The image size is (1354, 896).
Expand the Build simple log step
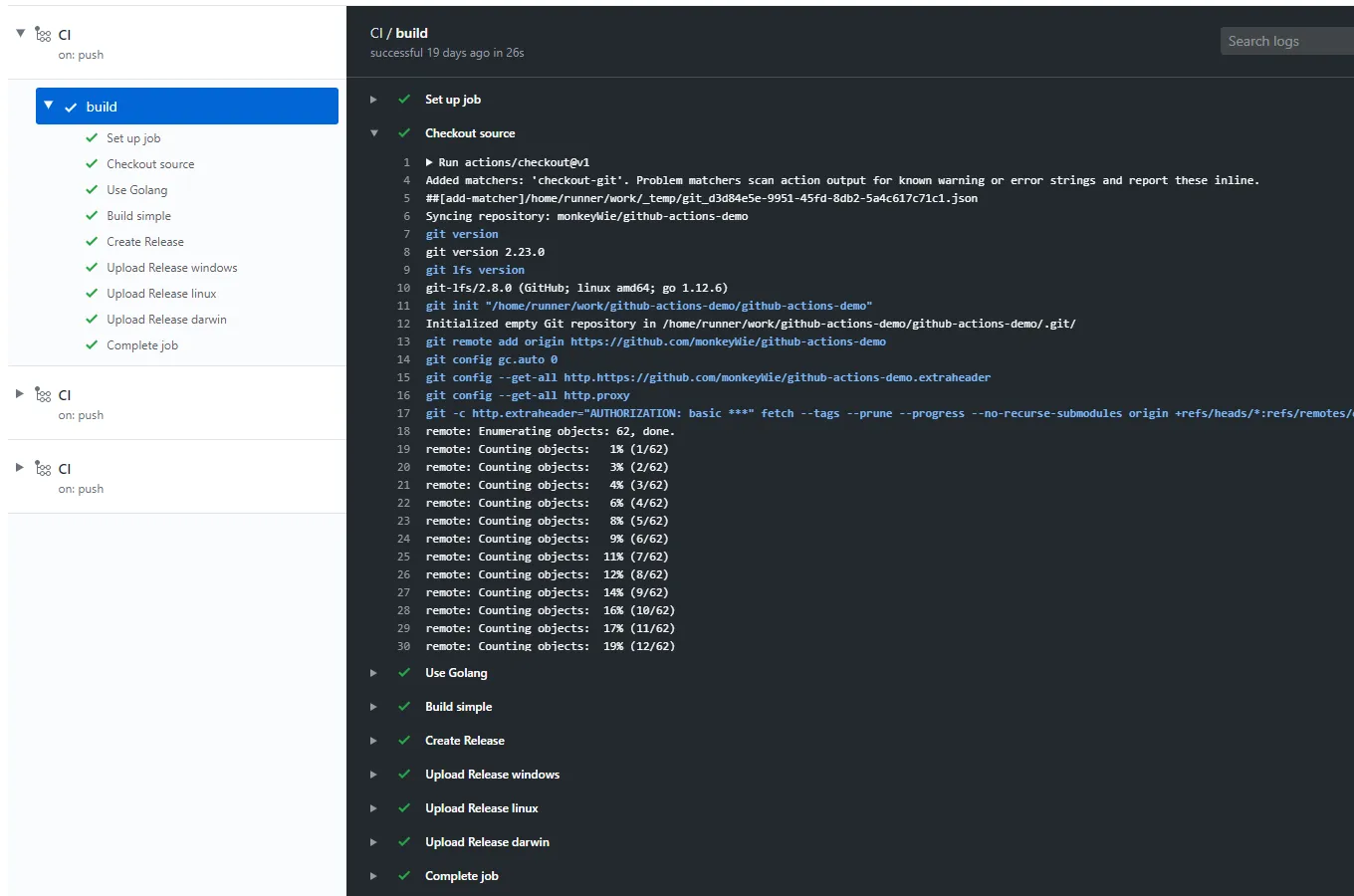[374, 707]
